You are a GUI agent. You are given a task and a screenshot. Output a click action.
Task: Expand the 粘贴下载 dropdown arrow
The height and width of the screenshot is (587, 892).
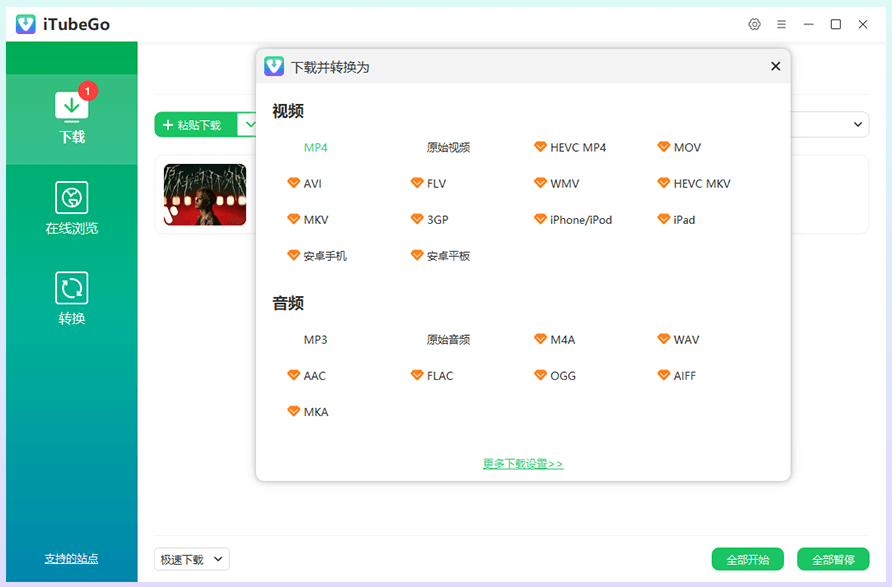click(249, 125)
